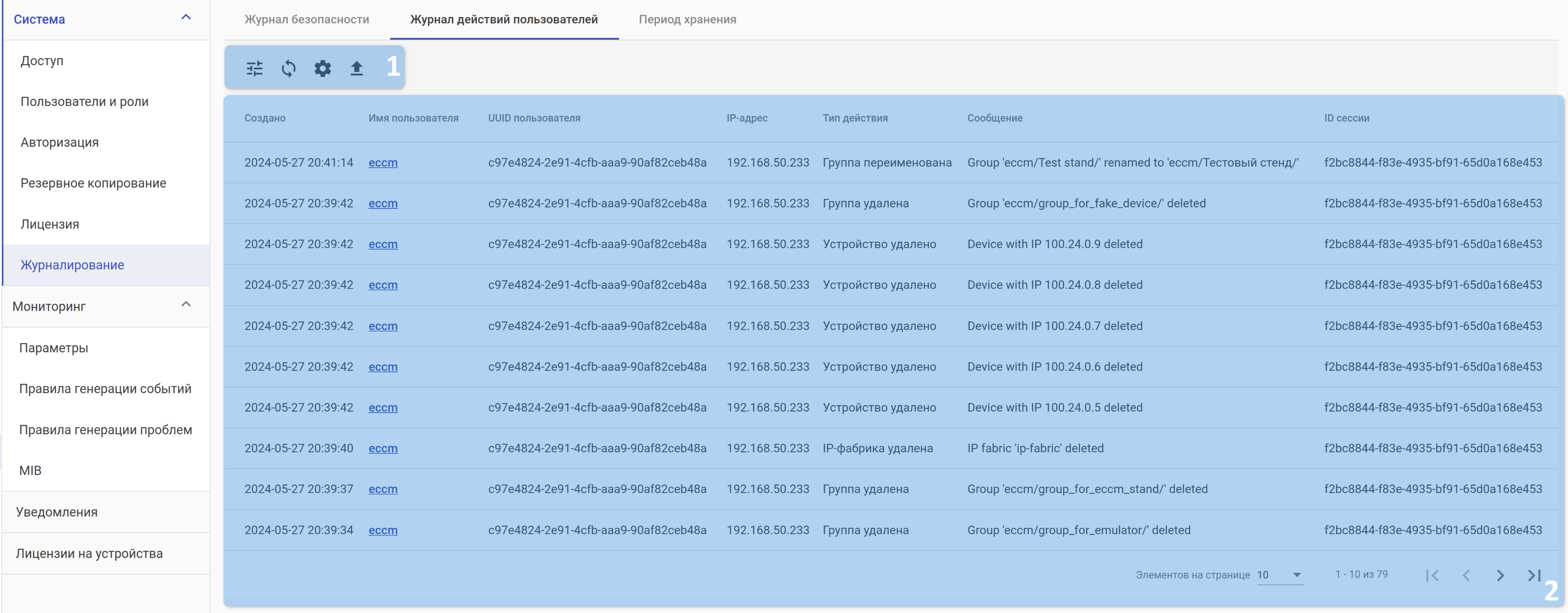Open Правила генерации событий item
Viewport: 1568px width, 613px height.
pos(105,389)
